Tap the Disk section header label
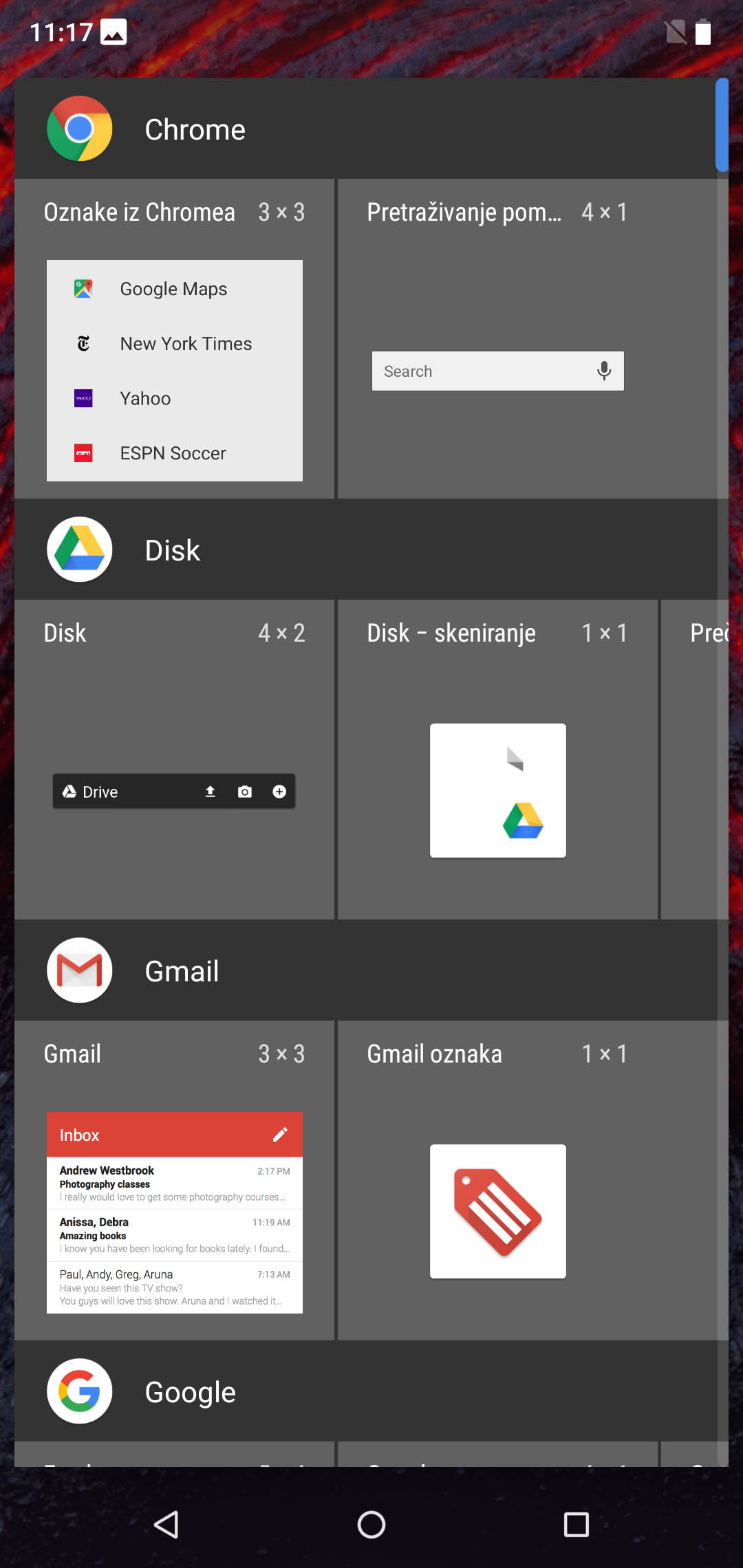743x1568 pixels. point(173,550)
